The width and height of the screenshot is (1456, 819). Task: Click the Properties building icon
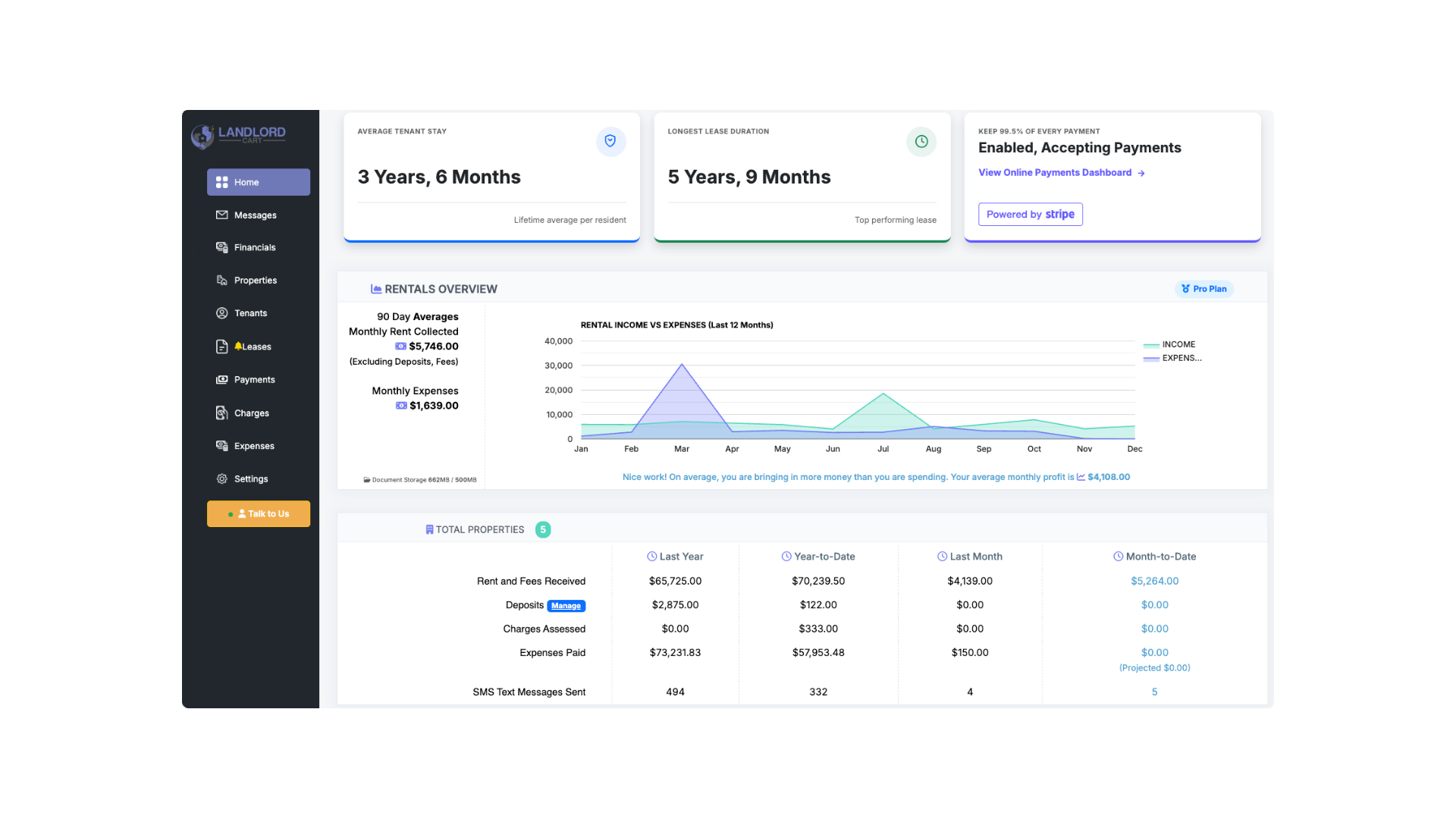(221, 280)
